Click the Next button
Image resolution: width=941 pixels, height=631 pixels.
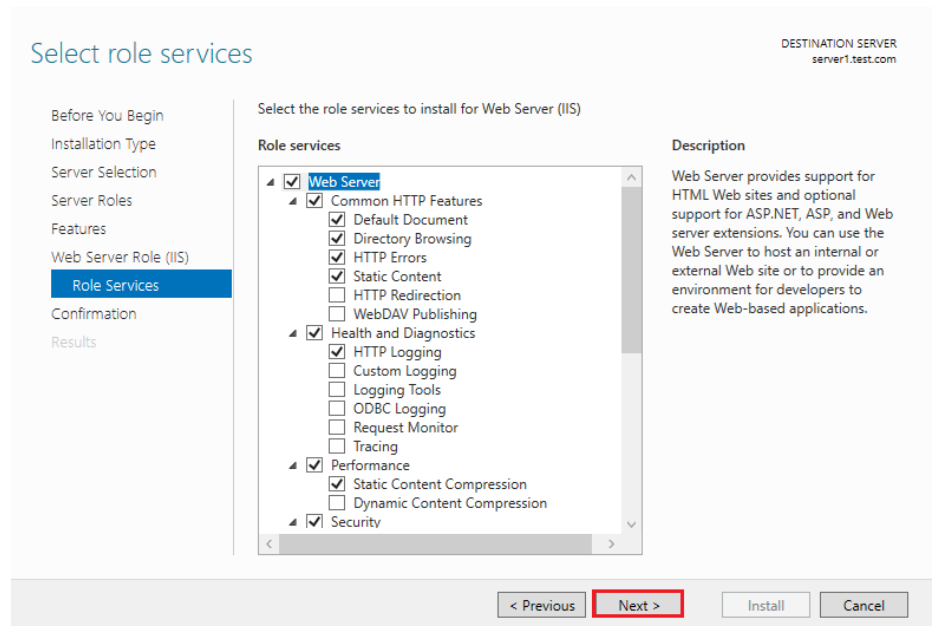638,605
